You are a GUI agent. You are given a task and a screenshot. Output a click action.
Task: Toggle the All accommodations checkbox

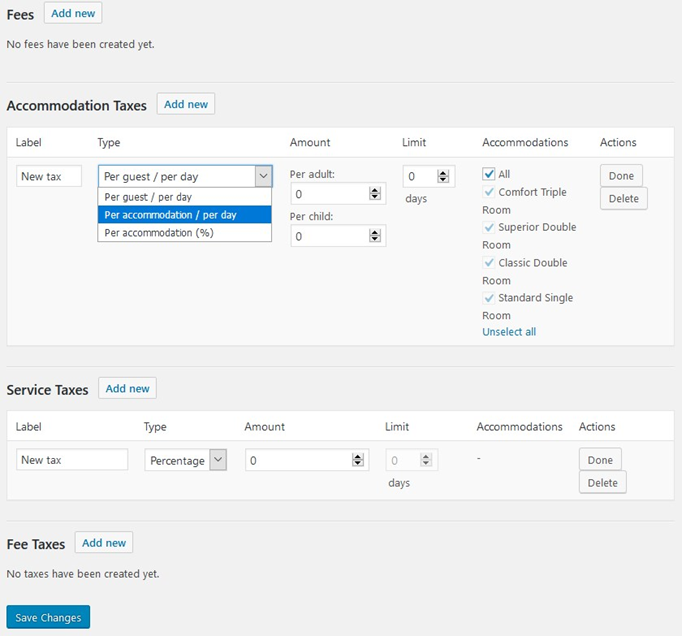[x=488, y=174]
